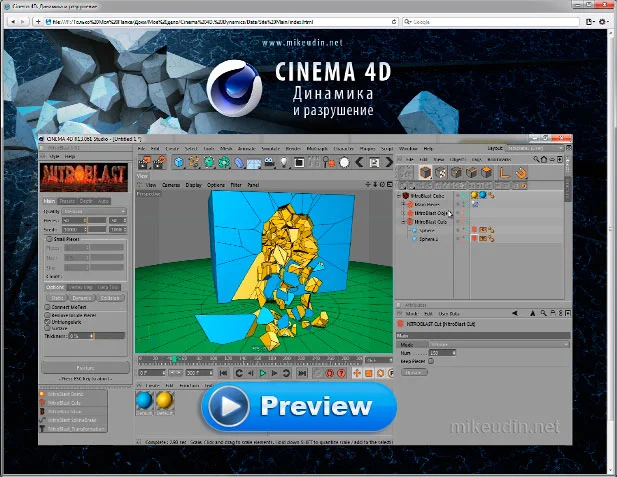Viewport: 617px width, 477px height.
Task: Collapse the NitroBlast Cut tree node
Action: click(x=403, y=222)
